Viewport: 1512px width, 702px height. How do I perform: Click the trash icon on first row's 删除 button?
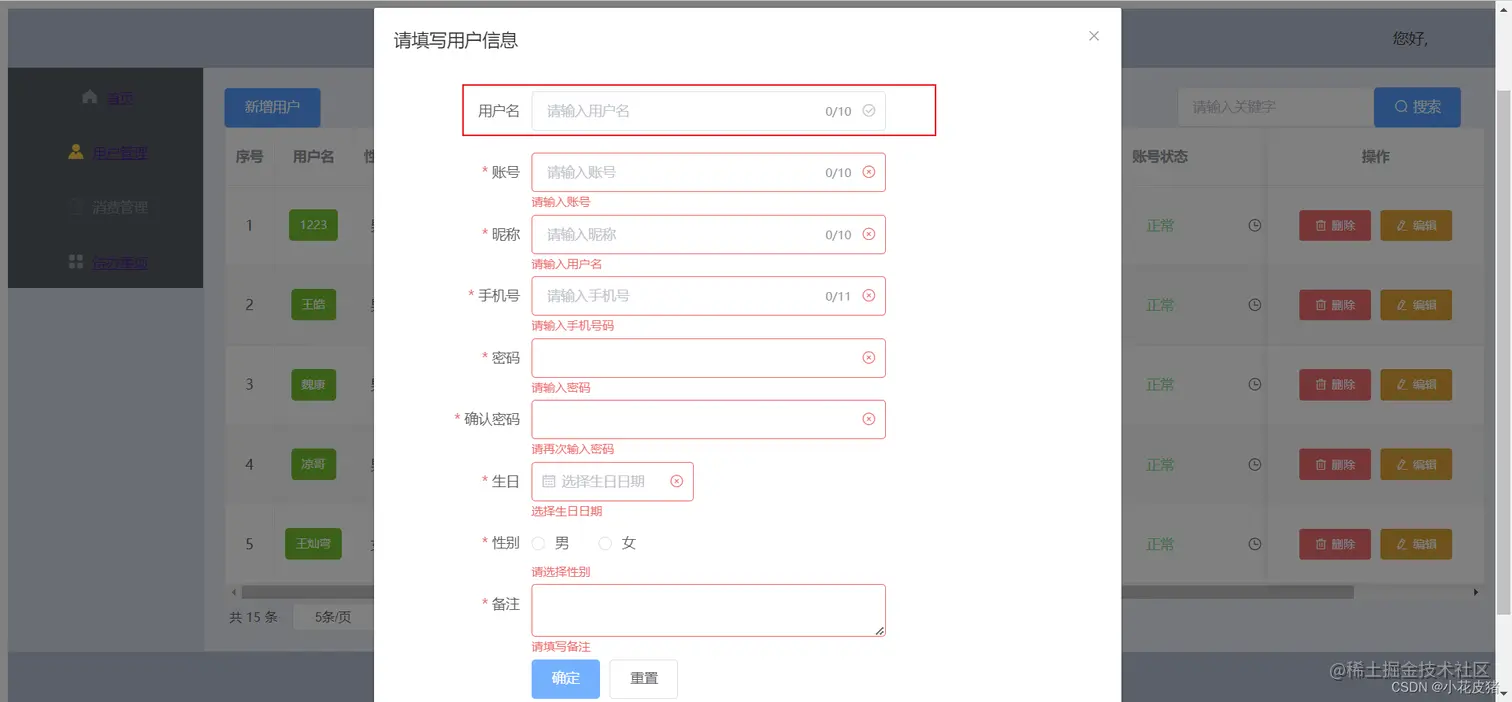(x=1321, y=225)
